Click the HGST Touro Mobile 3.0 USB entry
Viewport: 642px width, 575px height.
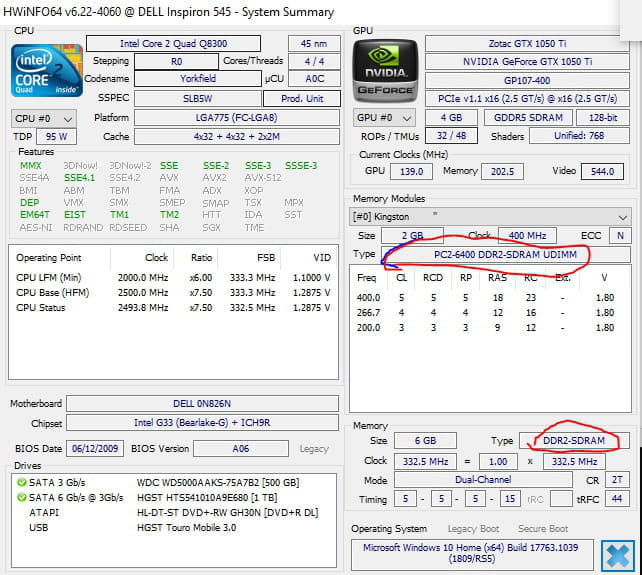[x=186, y=527]
